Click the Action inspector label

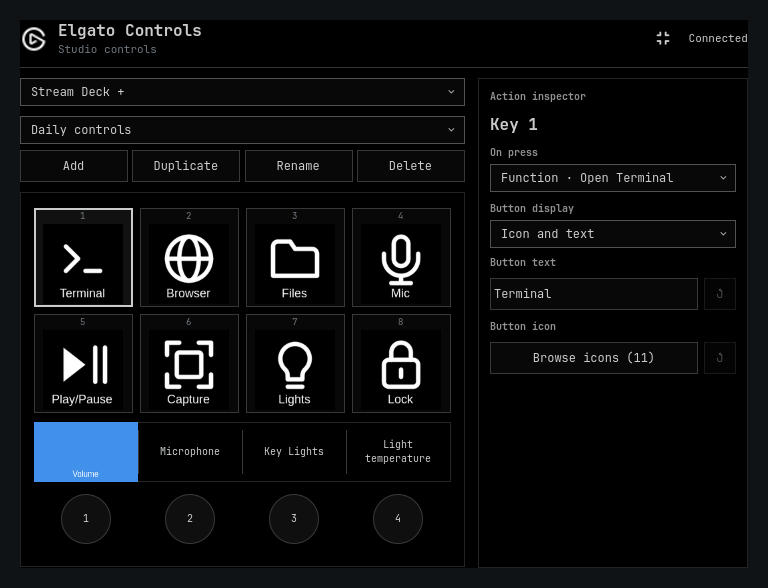538,97
